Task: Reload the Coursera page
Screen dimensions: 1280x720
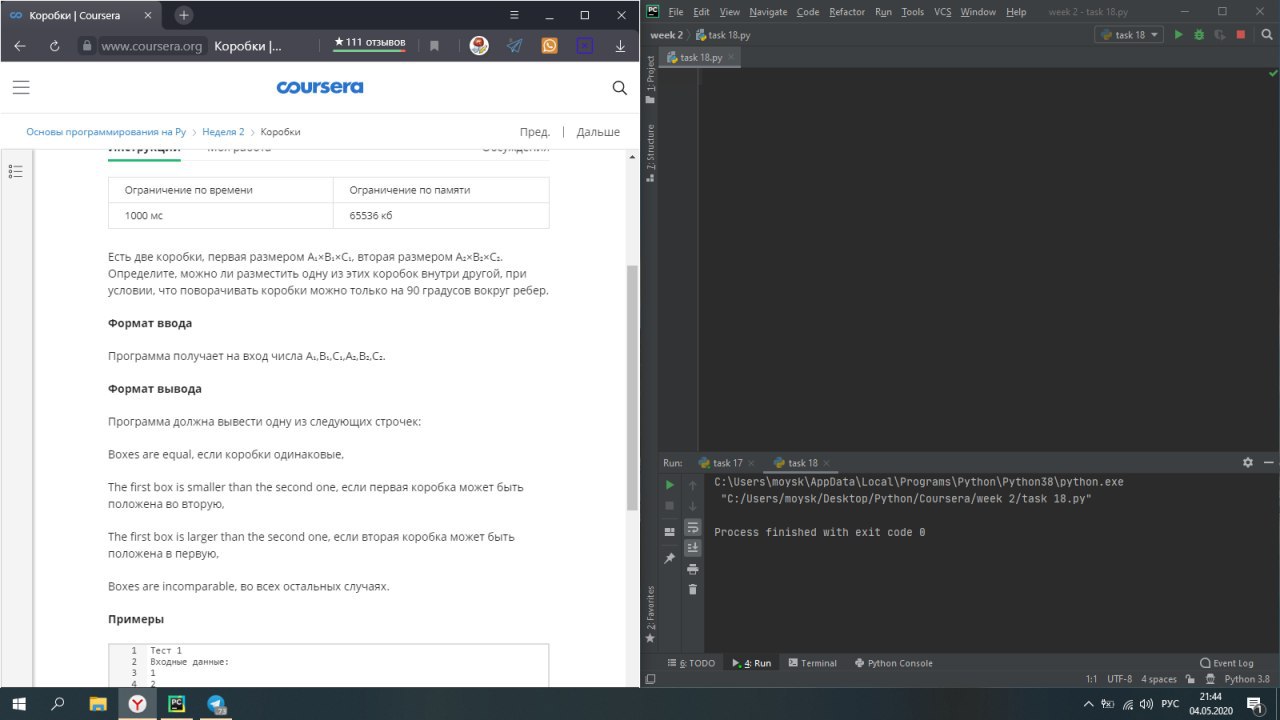Action: pos(54,46)
